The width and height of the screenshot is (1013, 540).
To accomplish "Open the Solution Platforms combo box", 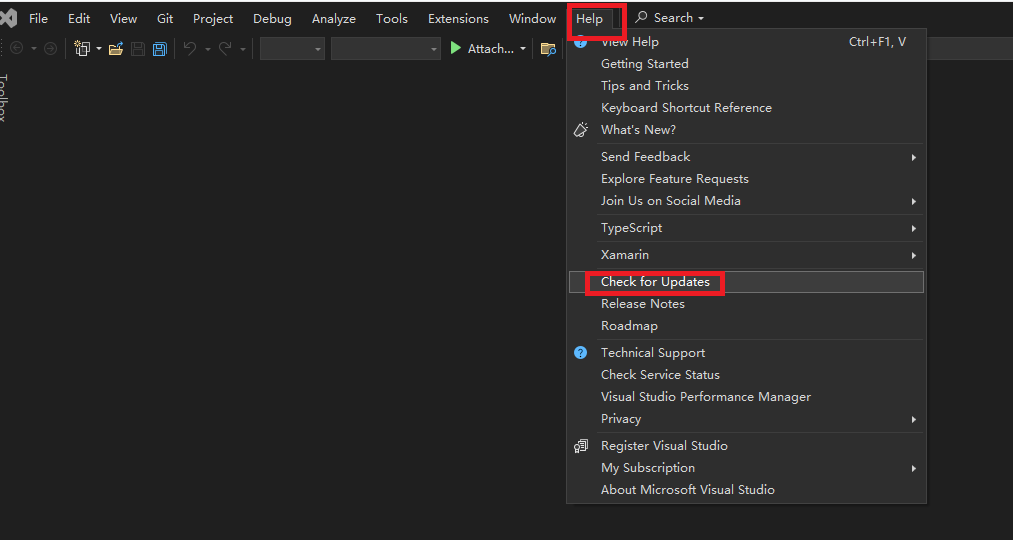I will [x=386, y=48].
